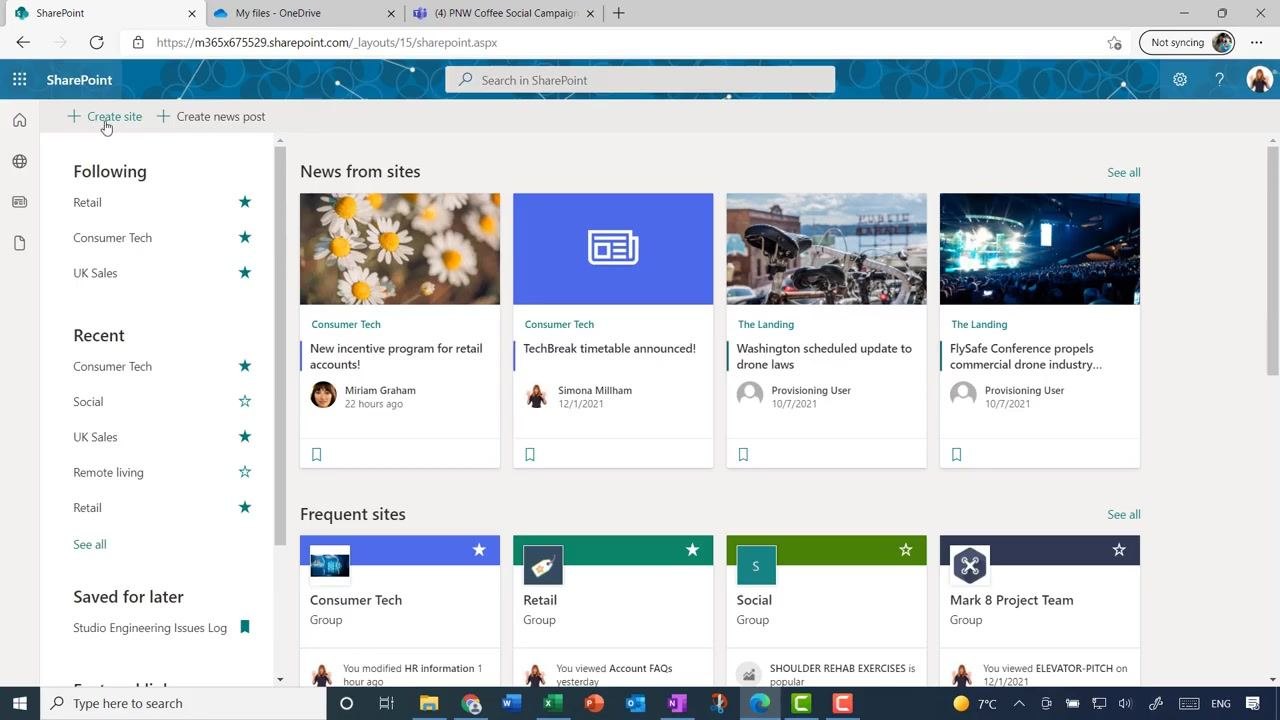Switch to PNW Coffee Social Campaign tab
The image size is (1280, 720).
tap(505, 13)
